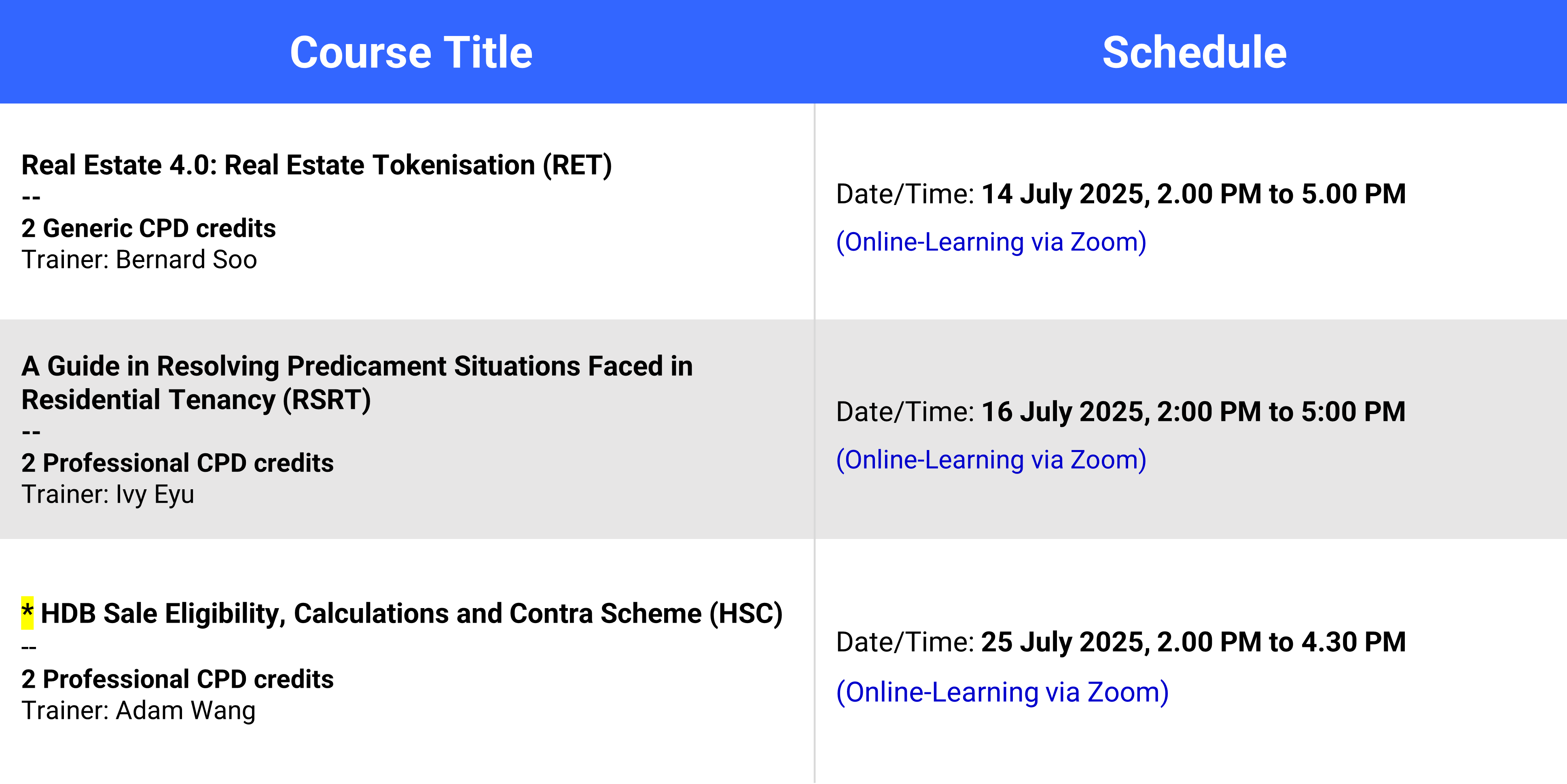The image size is (1567, 784).
Task: Open Online-Learning via Zoom link for RSRT
Action: tap(991, 460)
